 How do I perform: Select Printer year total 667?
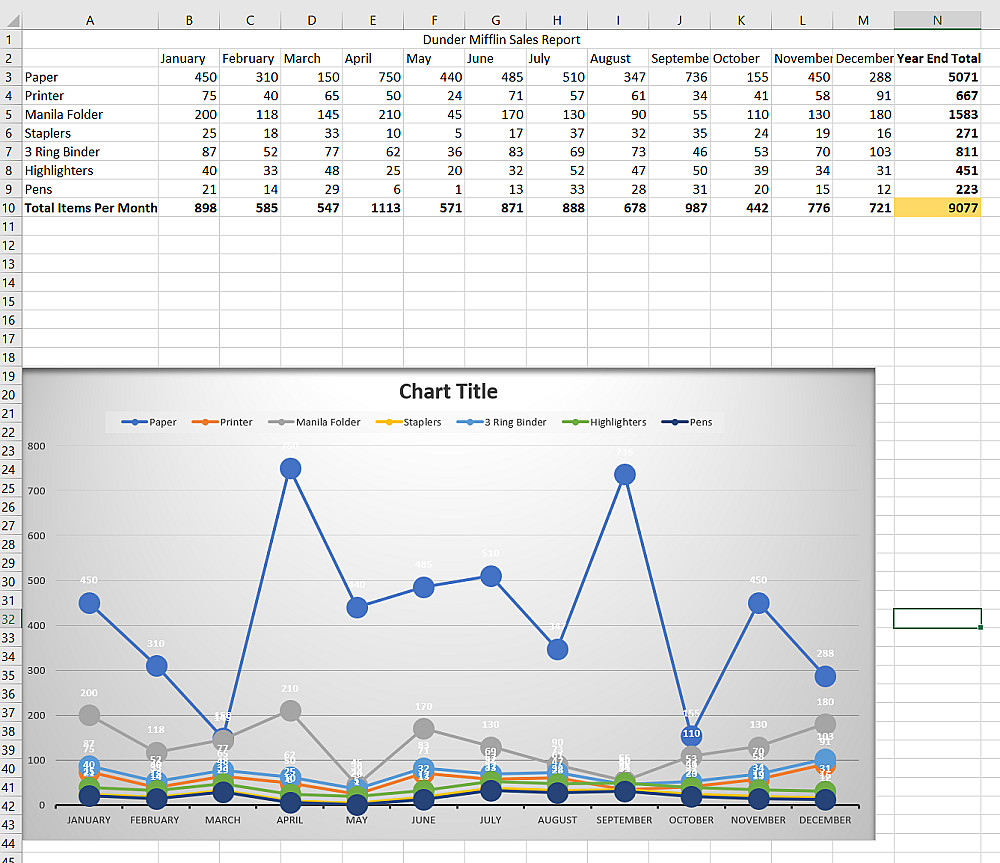pos(938,96)
